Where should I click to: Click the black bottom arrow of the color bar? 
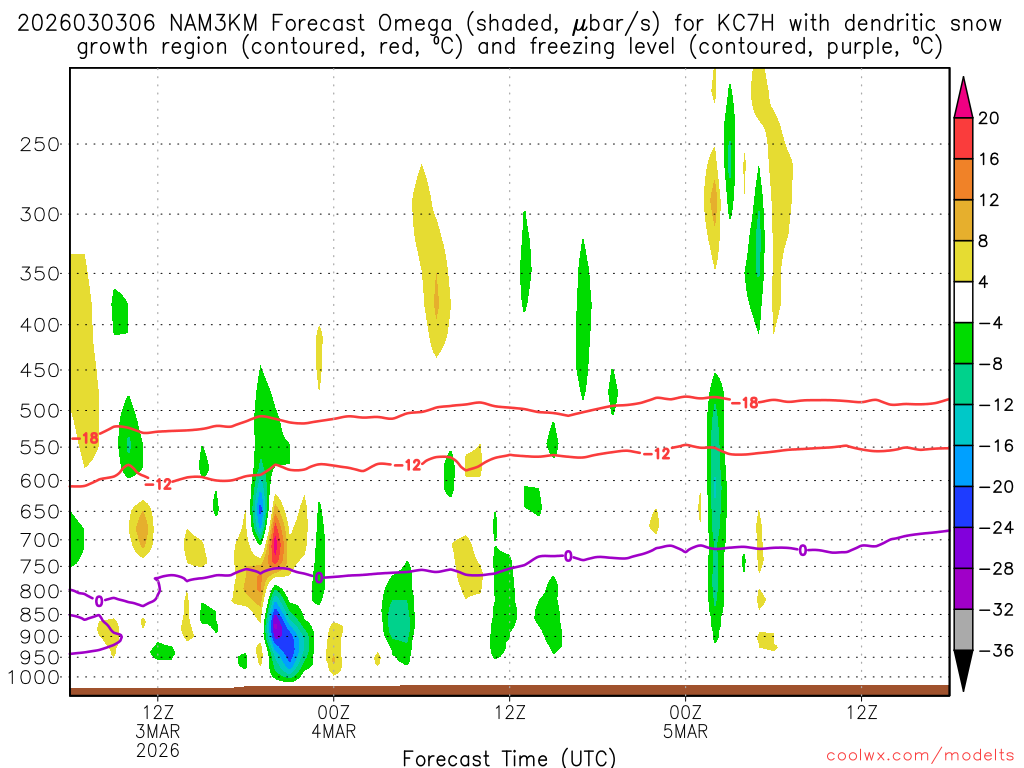pos(963,671)
